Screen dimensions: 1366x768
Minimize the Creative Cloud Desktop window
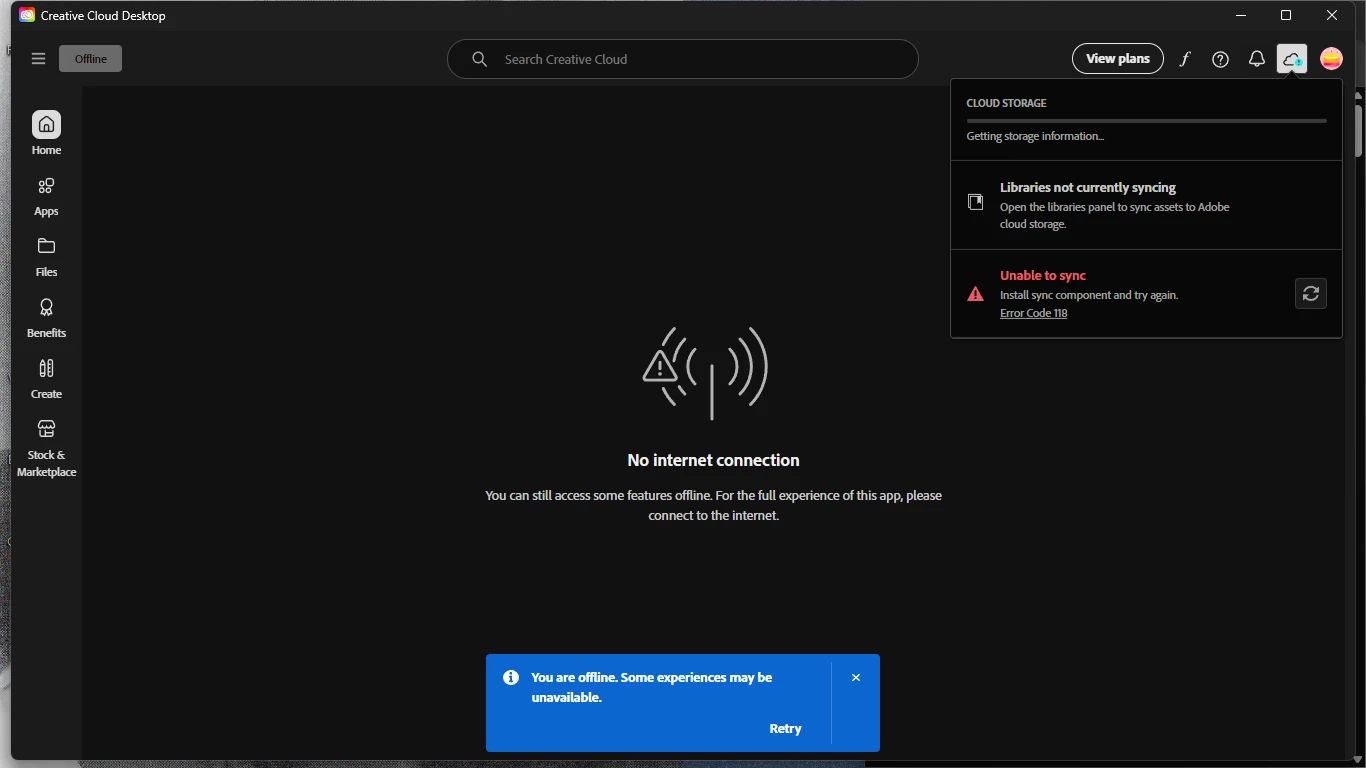(x=1241, y=15)
